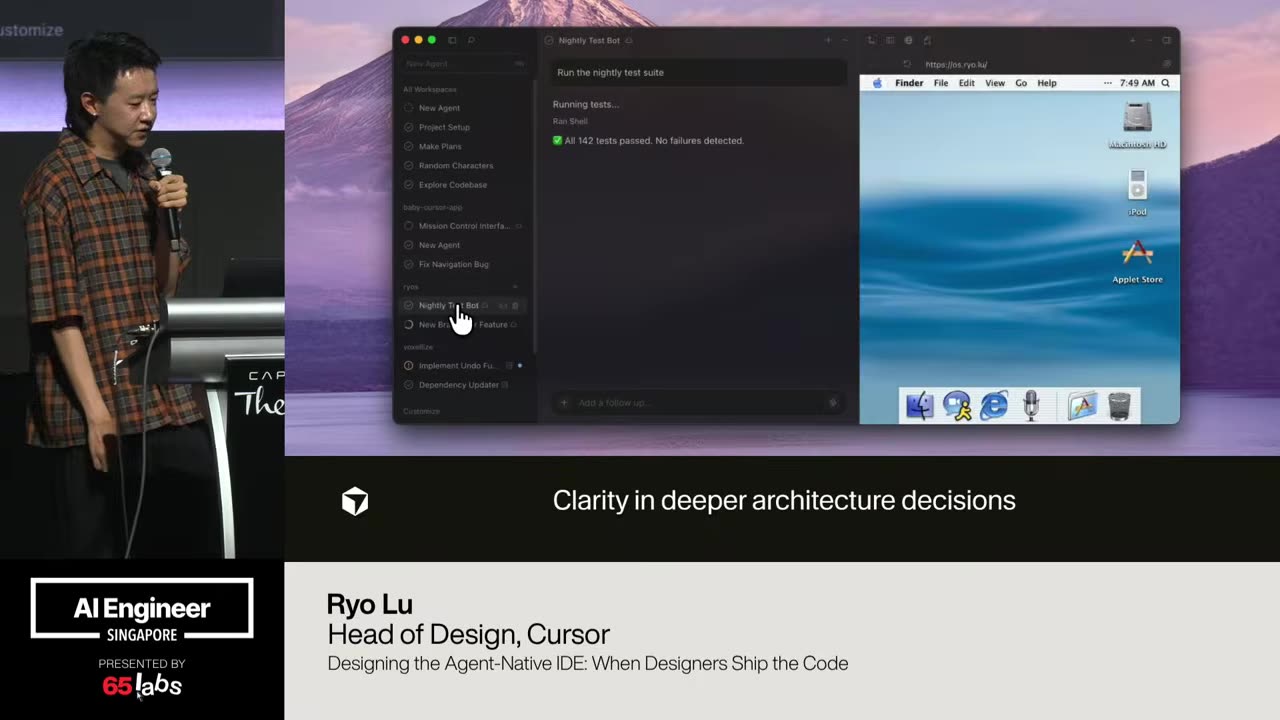Click the microphone icon in follow-up field
The width and height of the screenshot is (1280, 720).
click(x=833, y=403)
